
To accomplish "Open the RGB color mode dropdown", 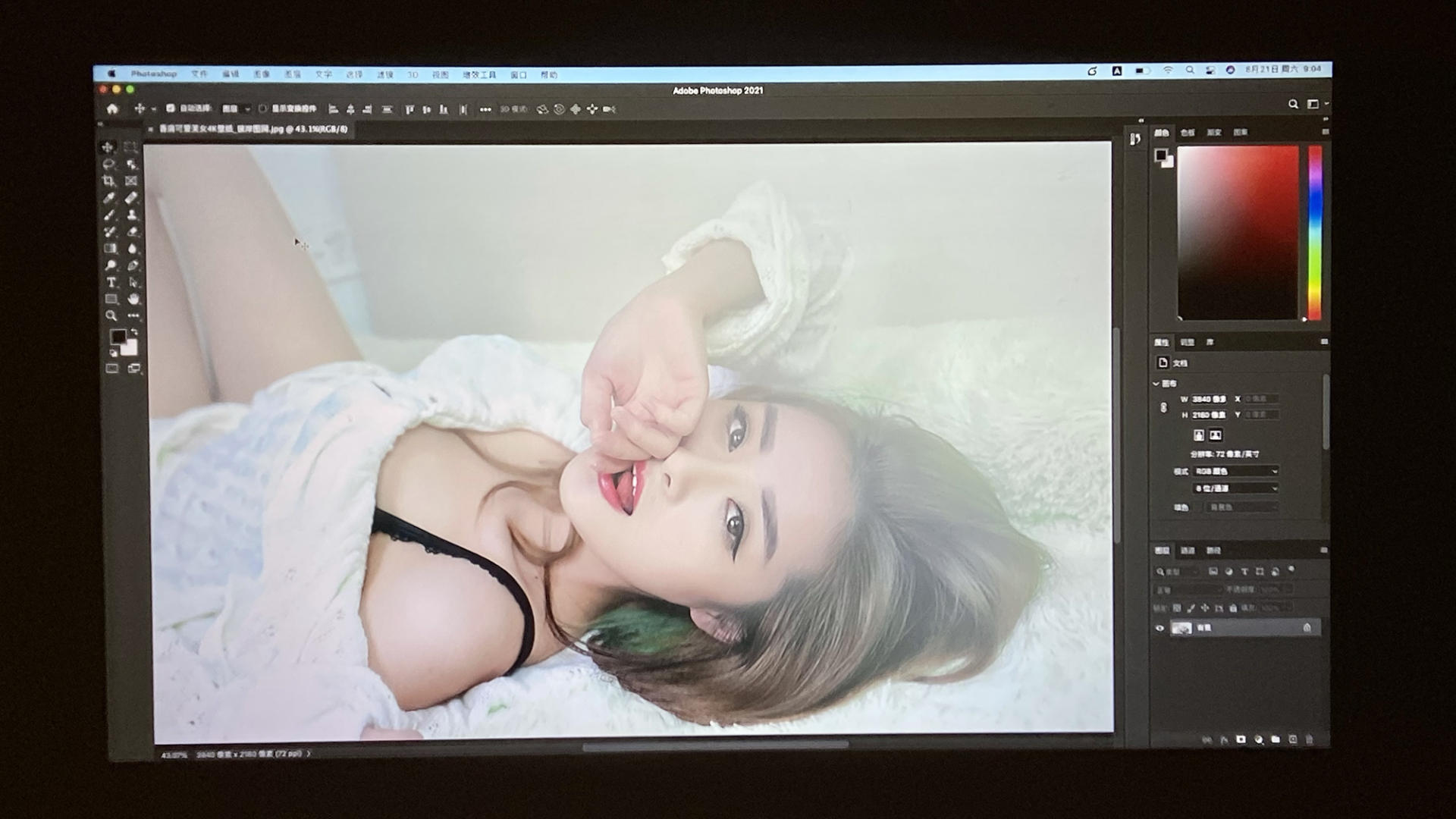I will click(1236, 471).
